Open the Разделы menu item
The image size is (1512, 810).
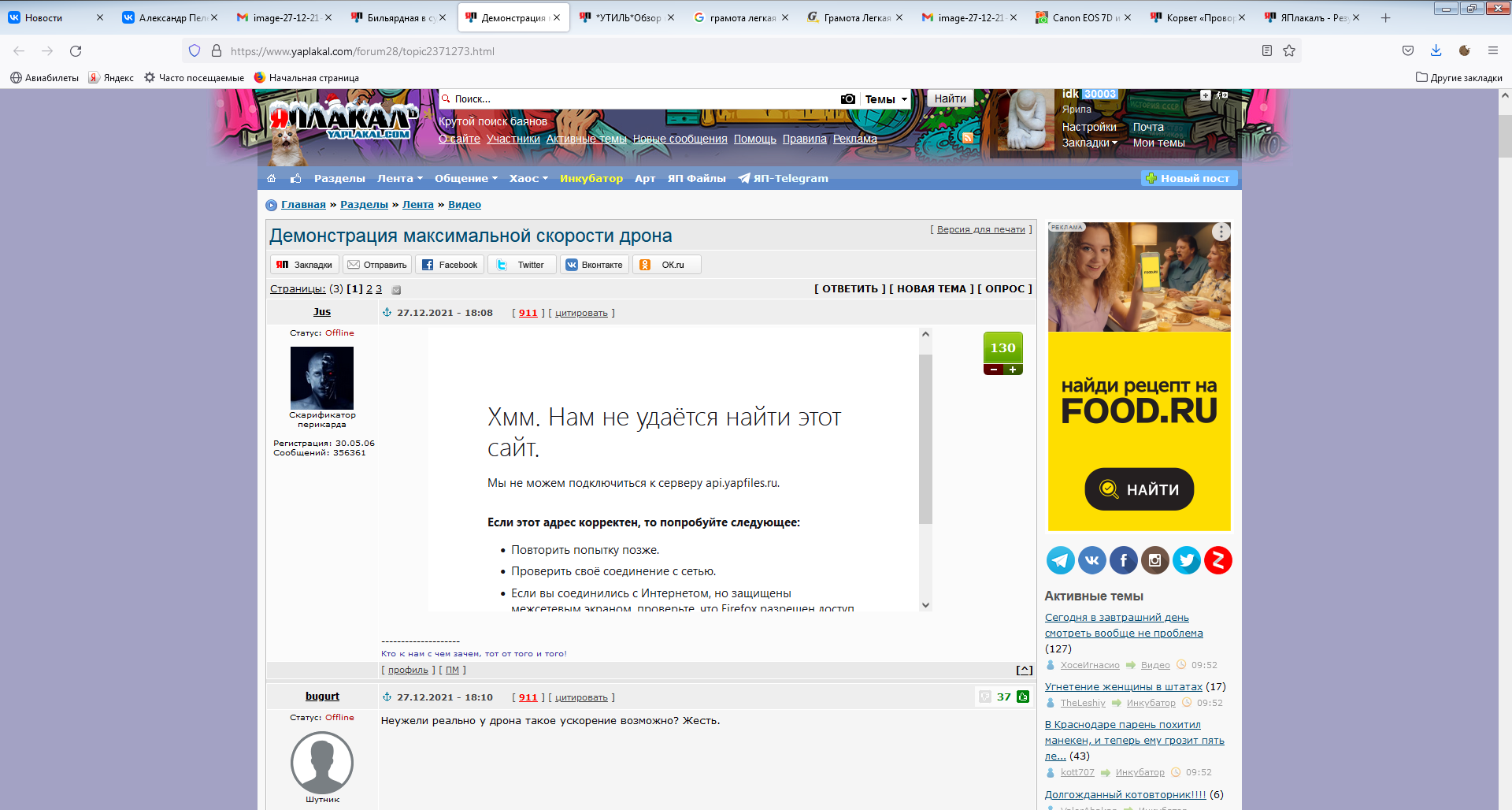click(339, 179)
